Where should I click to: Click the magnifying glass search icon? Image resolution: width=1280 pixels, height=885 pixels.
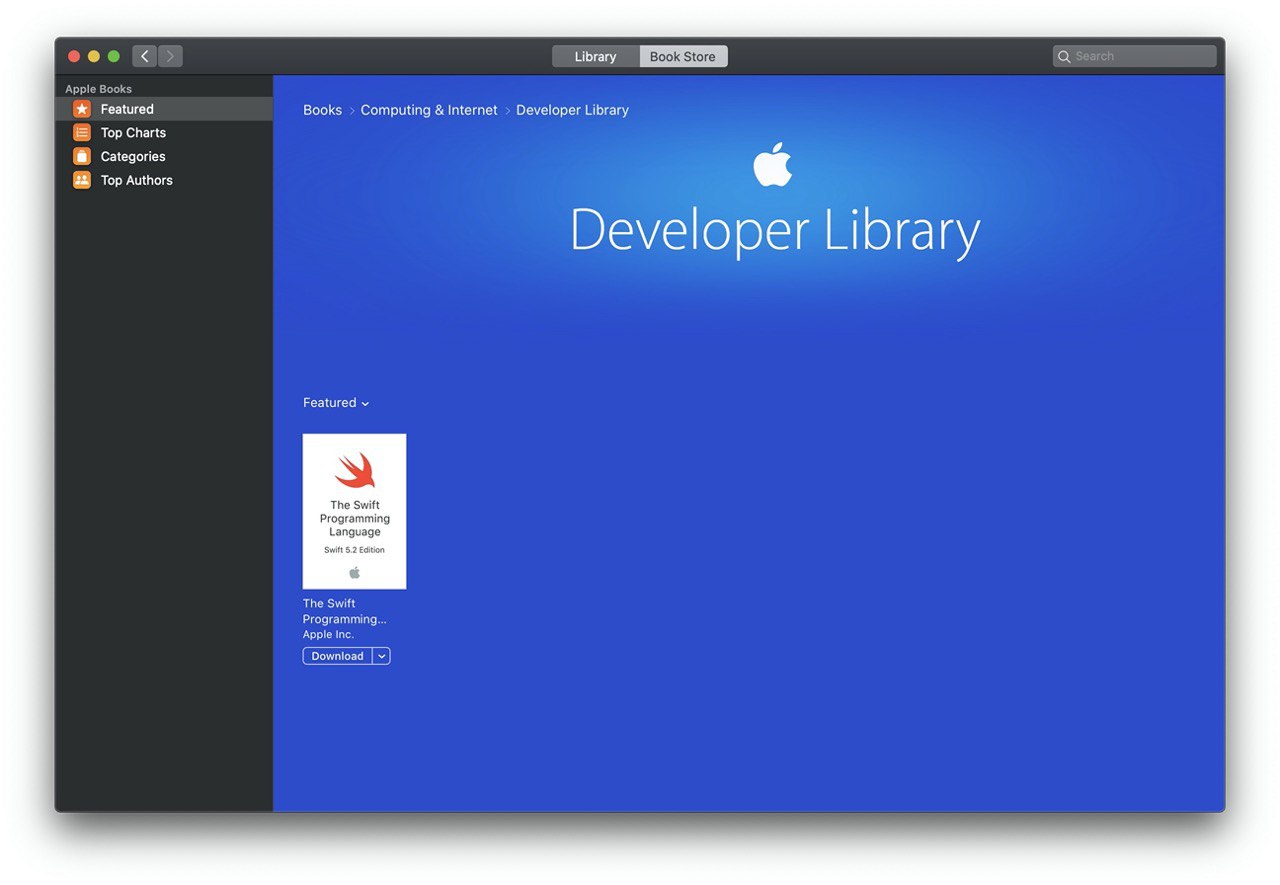(1064, 57)
